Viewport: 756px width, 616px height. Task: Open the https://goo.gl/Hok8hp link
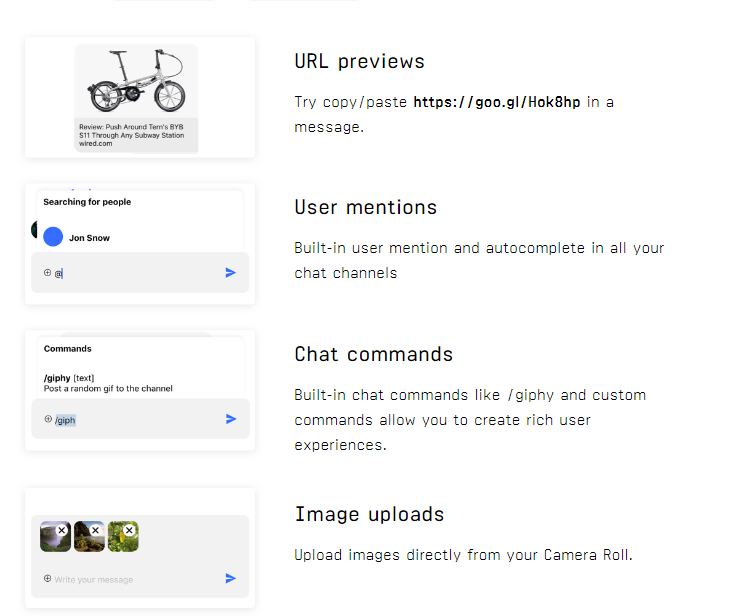tap(496, 102)
